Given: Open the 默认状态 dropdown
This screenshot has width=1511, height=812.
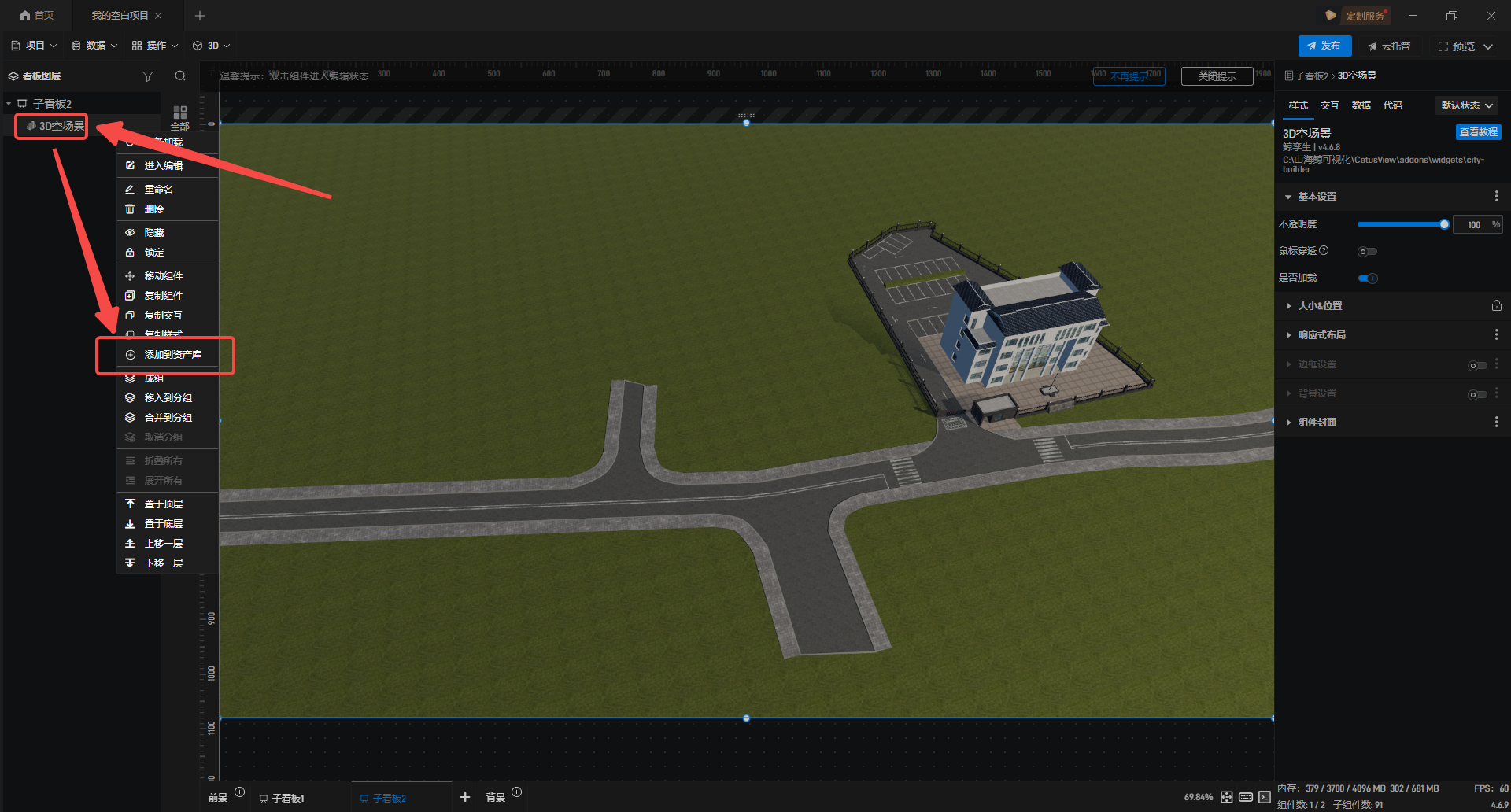Looking at the screenshot, I should pyautogui.click(x=1466, y=105).
